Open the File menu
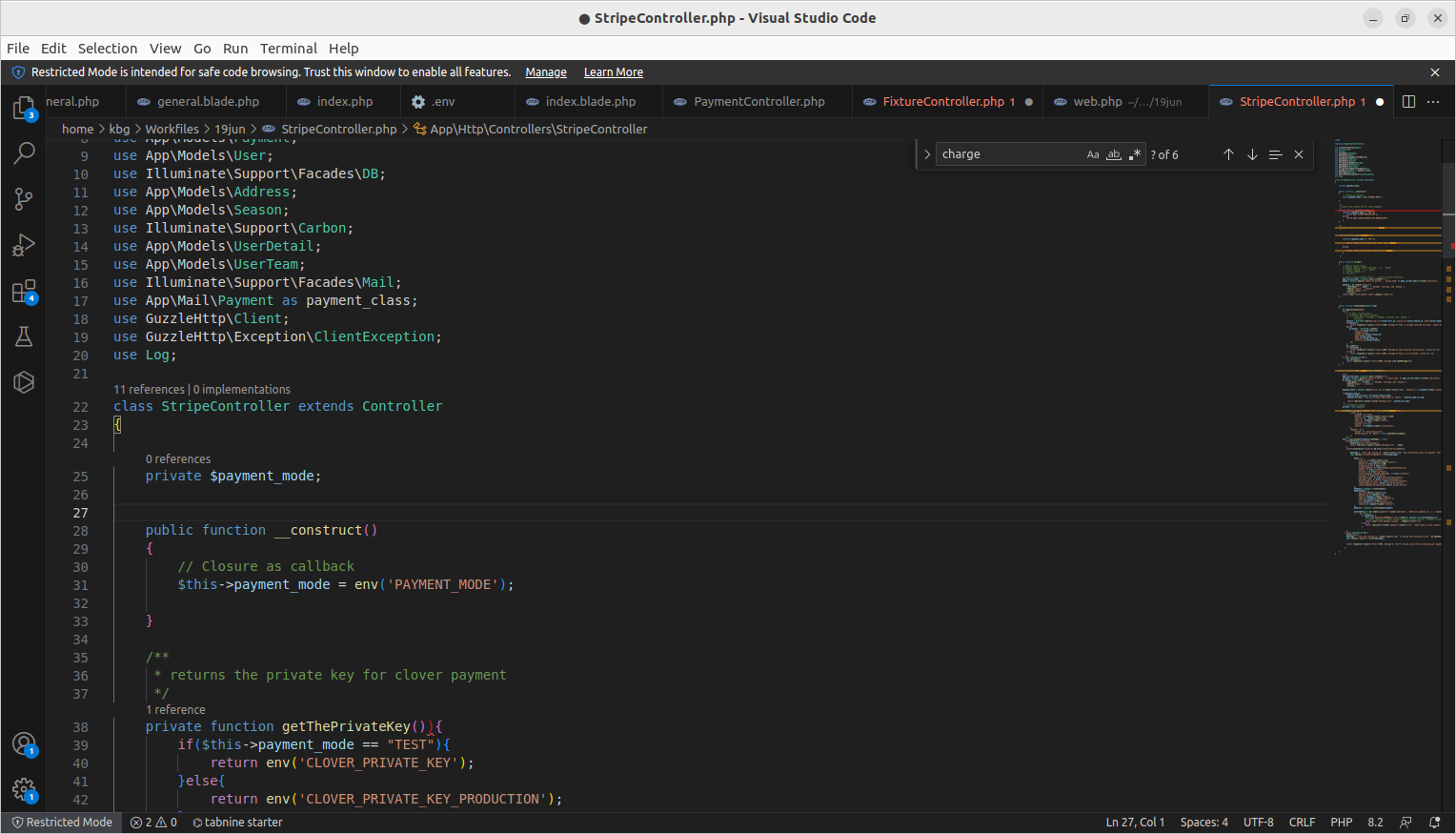Screen dimensions: 1456x834 (18, 49)
